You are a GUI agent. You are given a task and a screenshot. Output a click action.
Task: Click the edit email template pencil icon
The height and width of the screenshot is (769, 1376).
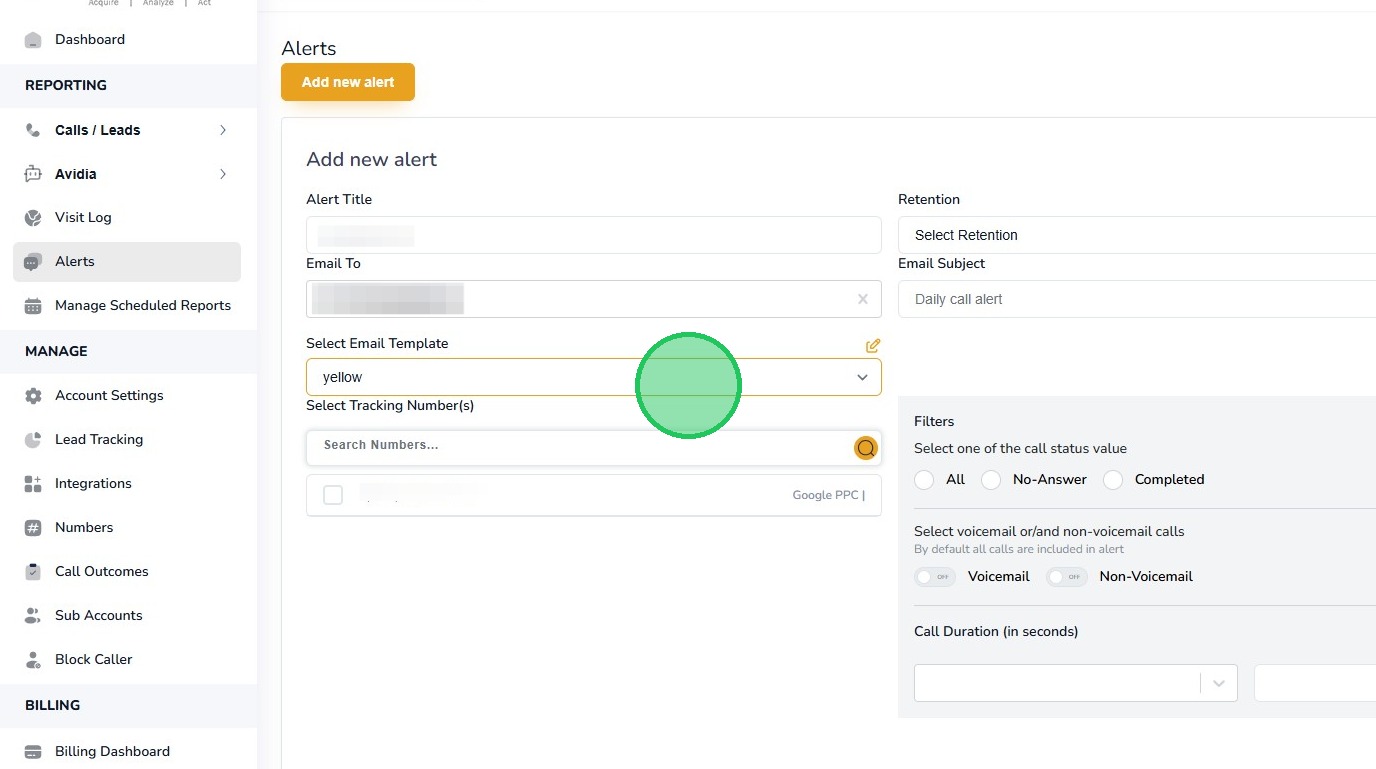tap(873, 345)
